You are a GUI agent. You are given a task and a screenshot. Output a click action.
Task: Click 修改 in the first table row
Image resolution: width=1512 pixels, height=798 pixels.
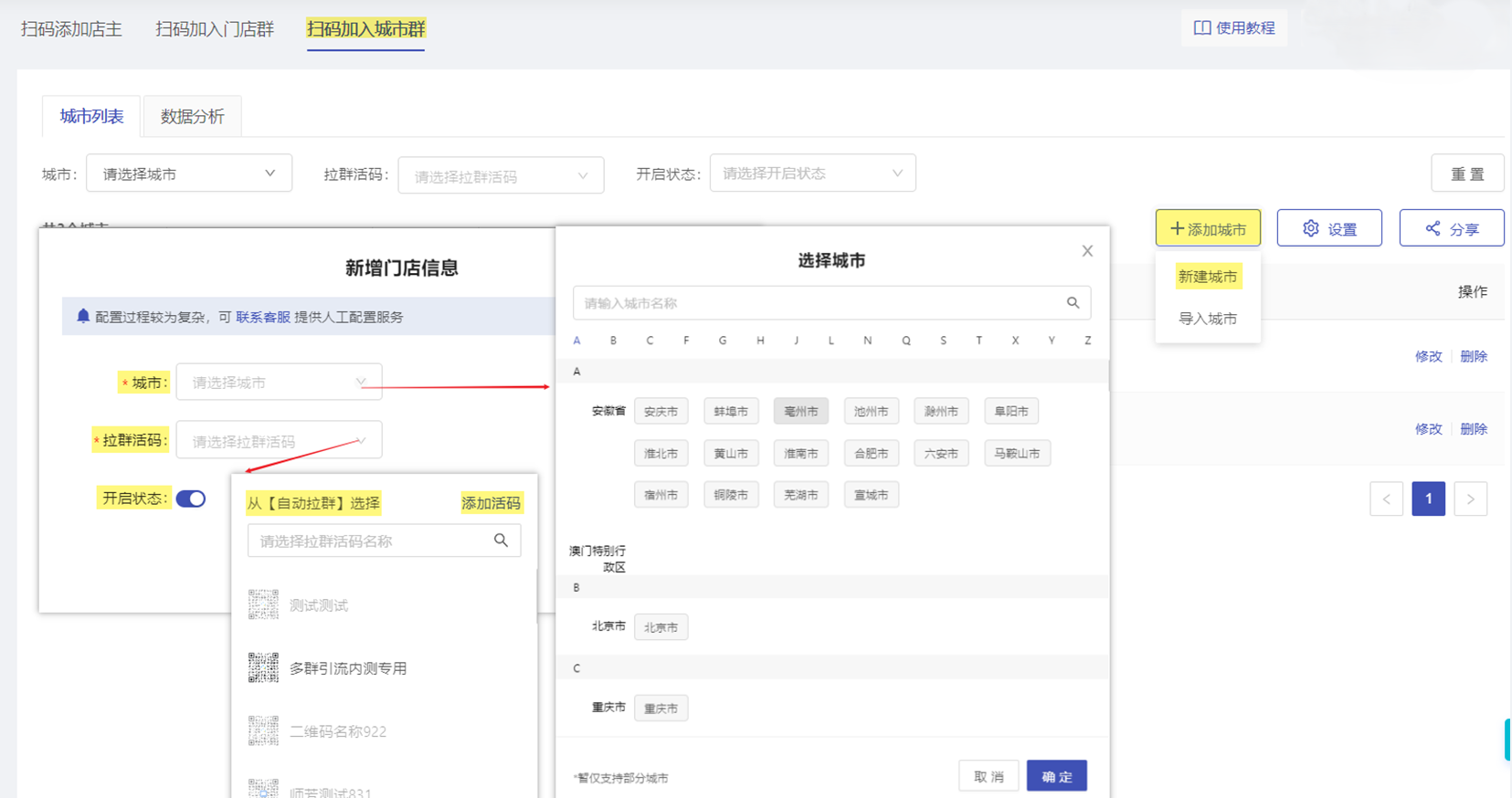(x=1428, y=356)
